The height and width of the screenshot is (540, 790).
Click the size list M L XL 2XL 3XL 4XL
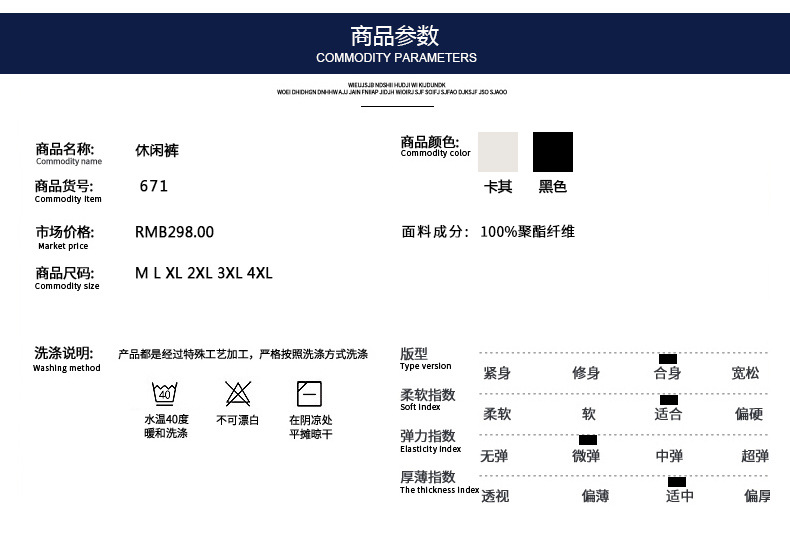coord(204,273)
